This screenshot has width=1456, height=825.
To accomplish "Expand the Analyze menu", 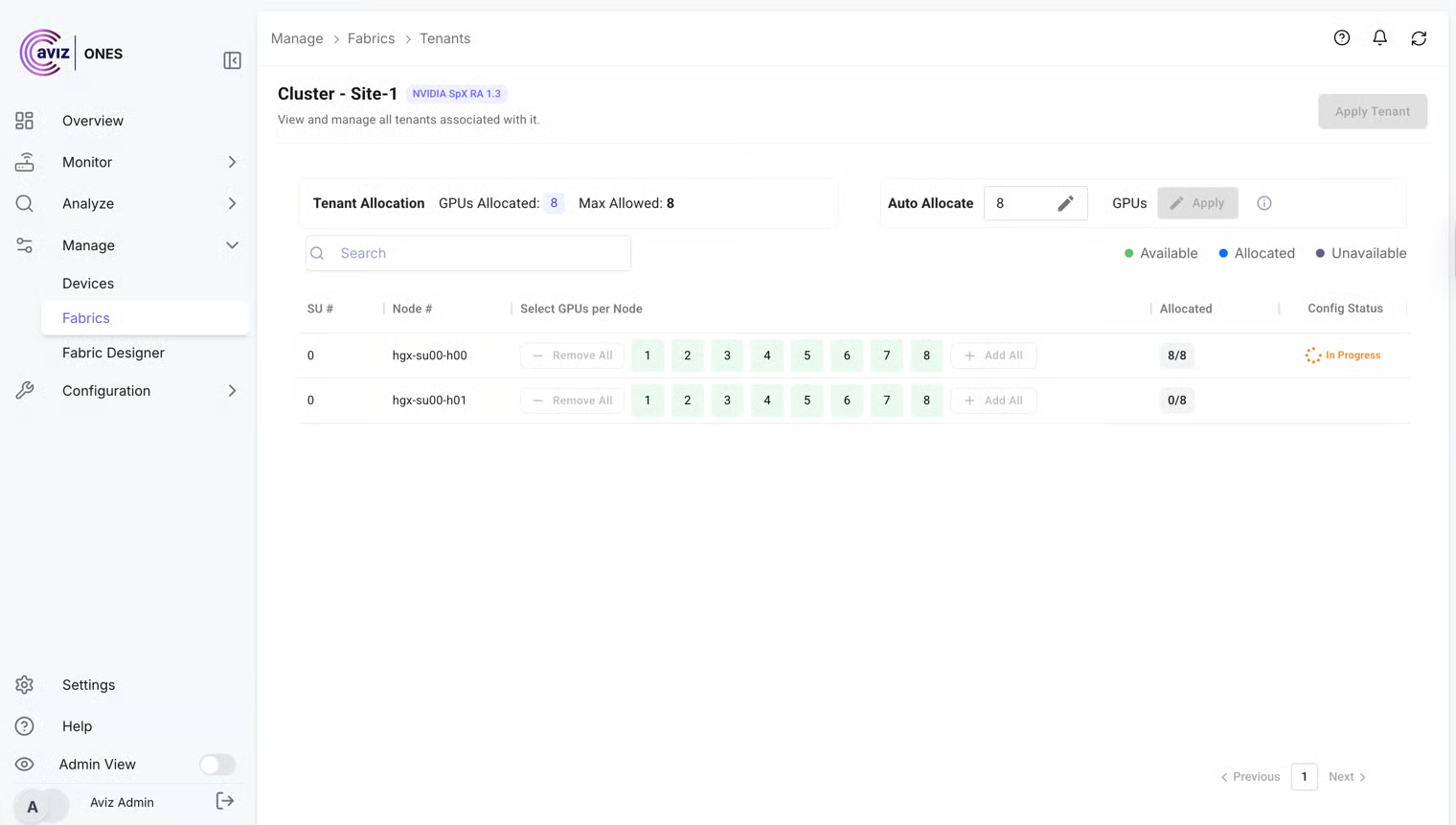I will point(232,203).
